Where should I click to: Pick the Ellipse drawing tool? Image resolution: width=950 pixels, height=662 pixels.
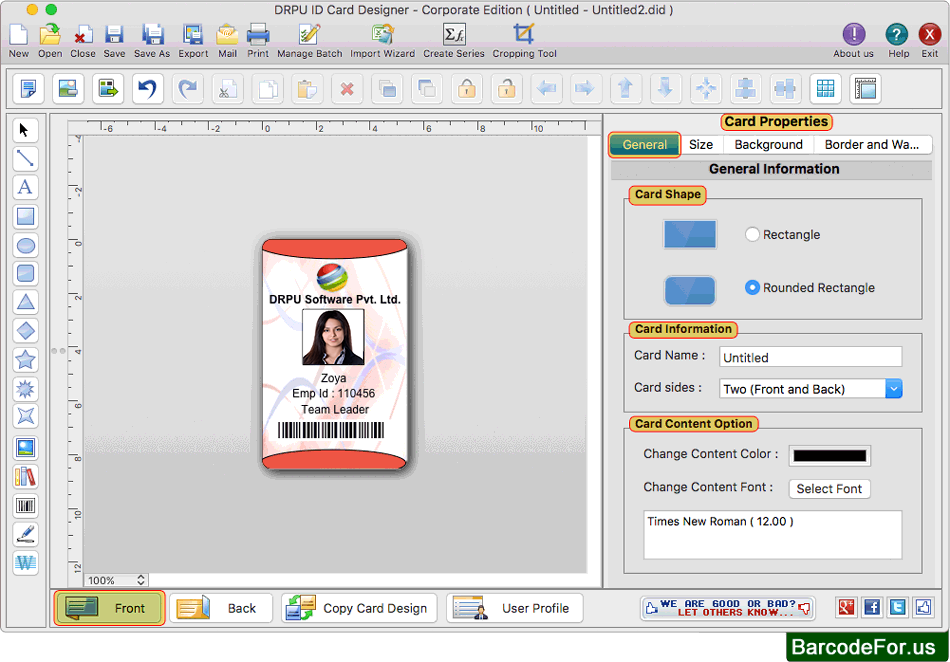[x=25, y=245]
